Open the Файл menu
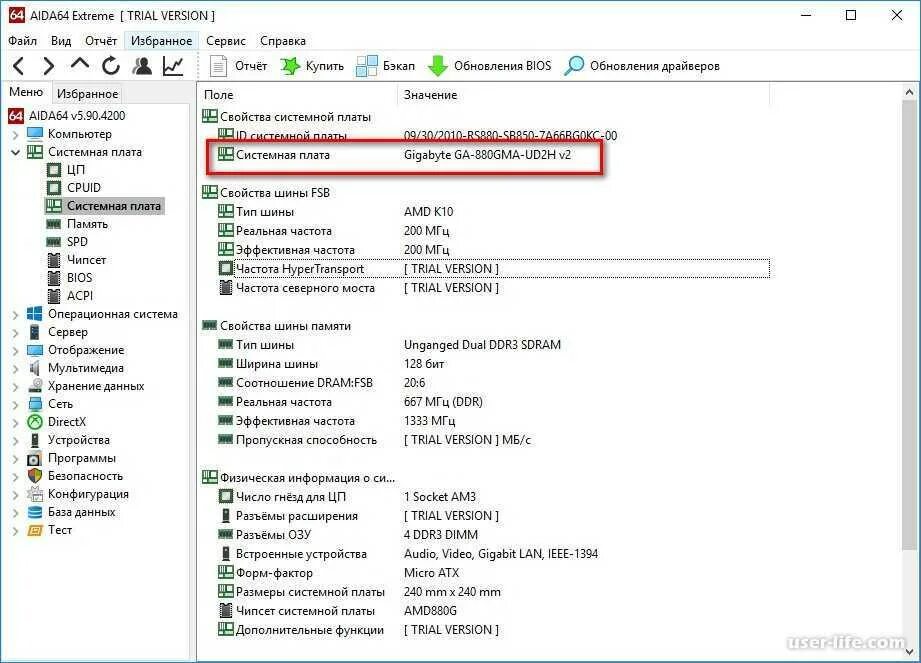This screenshot has width=921, height=663. pos(23,41)
